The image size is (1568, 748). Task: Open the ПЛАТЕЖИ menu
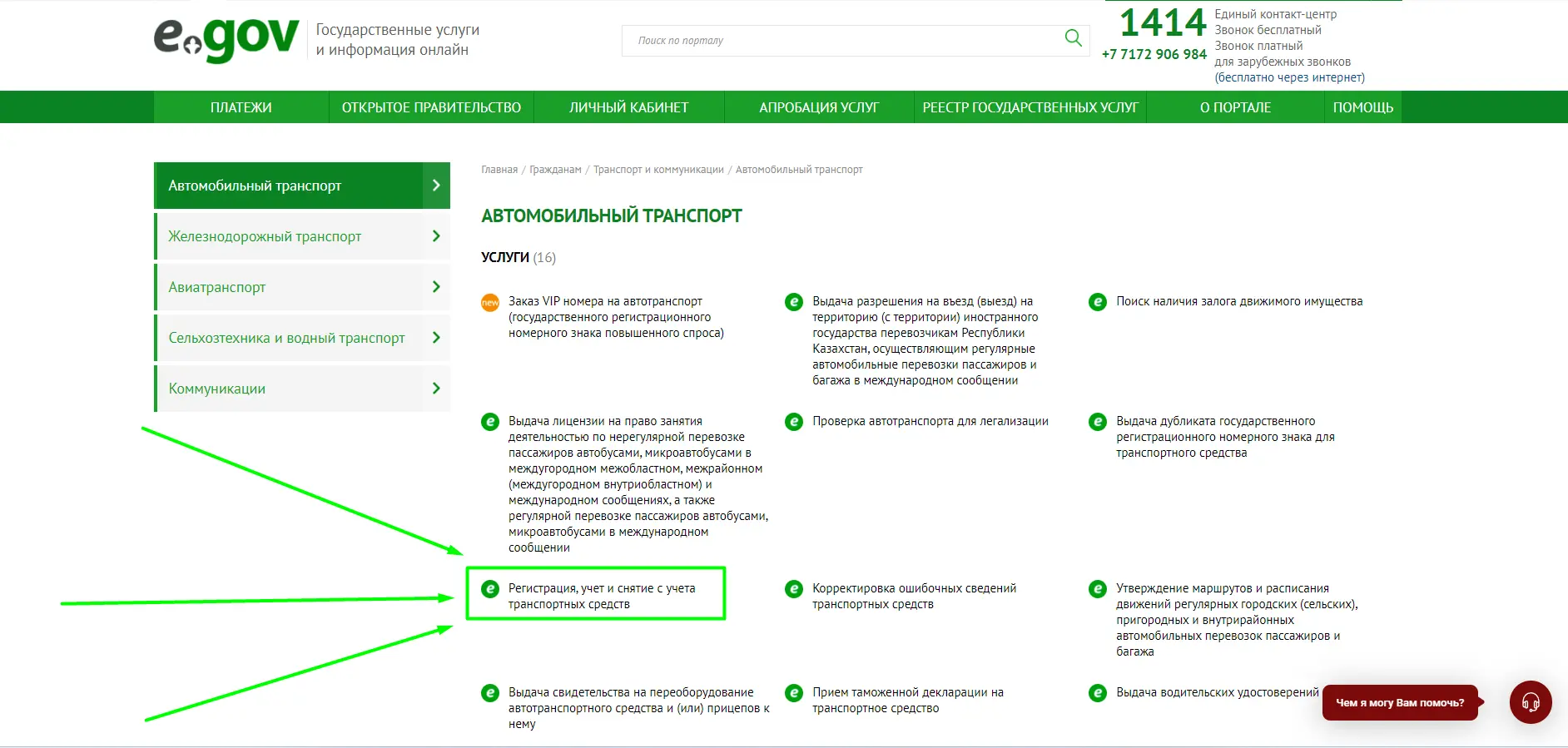241,107
